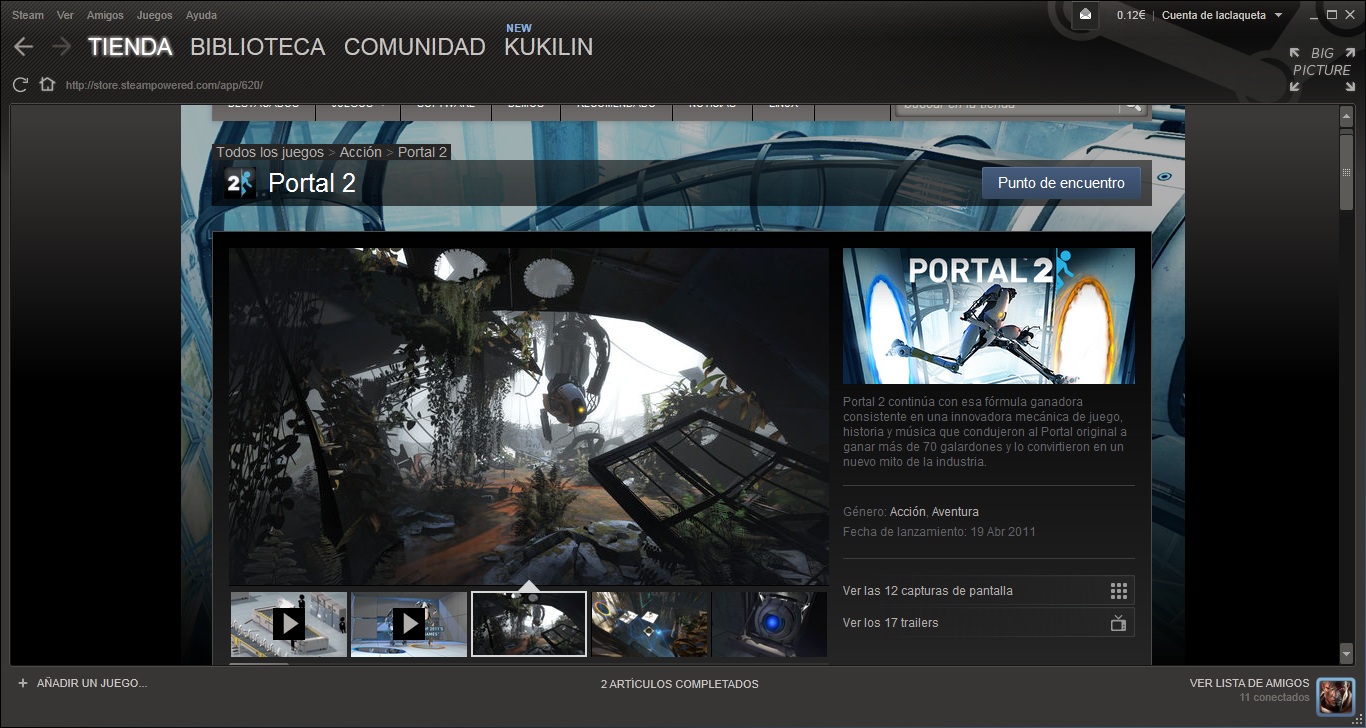Click the Portal 2 header capsule image
The image size is (1366, 728).
click(x=989, y=316)
